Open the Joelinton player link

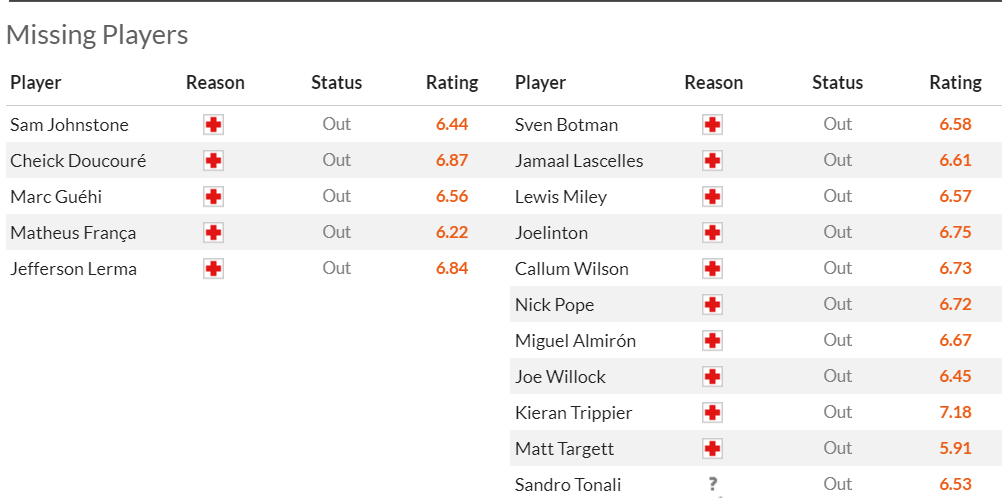pyautogui.click(x=551, y=233)
